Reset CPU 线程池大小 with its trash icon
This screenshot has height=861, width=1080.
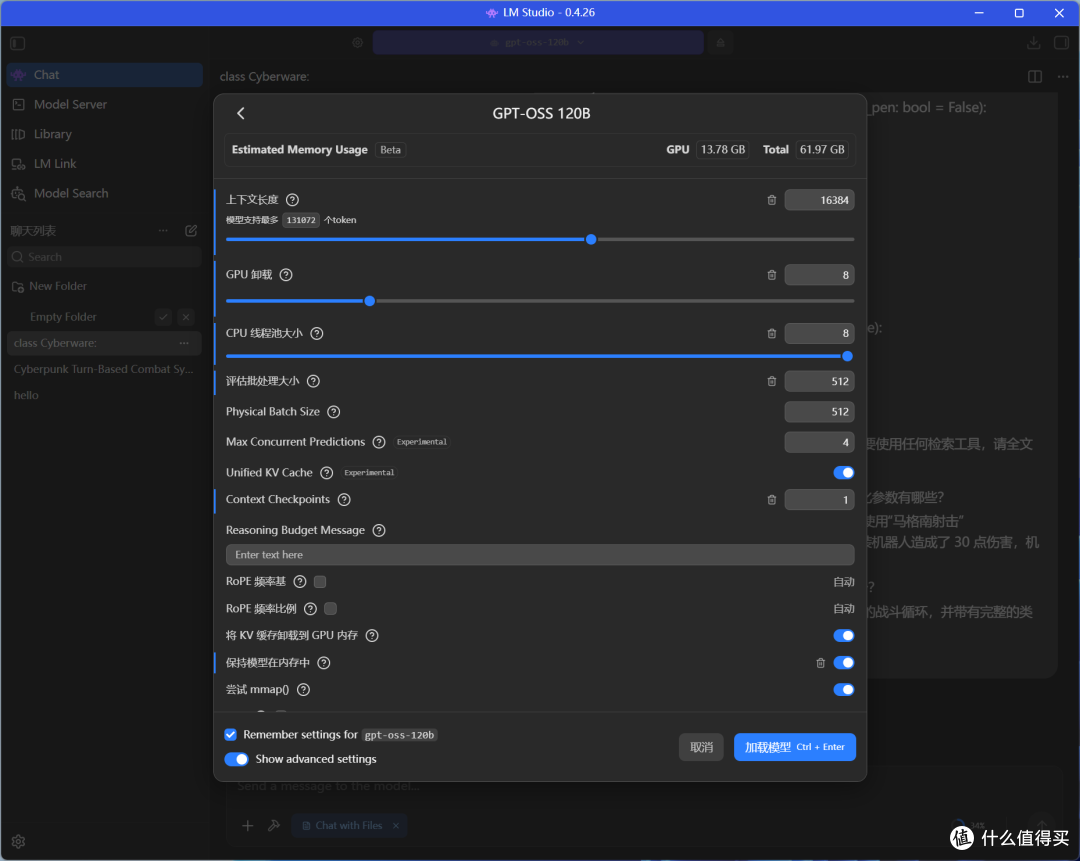771,333
